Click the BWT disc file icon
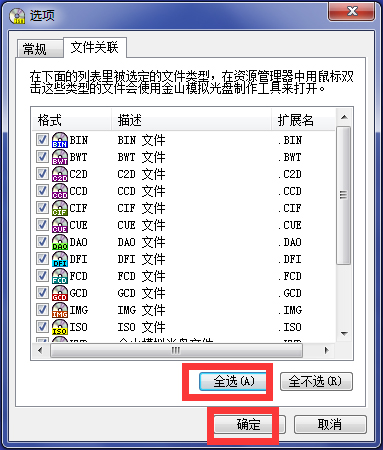This screenshot has width=383, height=450. click(x=60, y=157)
